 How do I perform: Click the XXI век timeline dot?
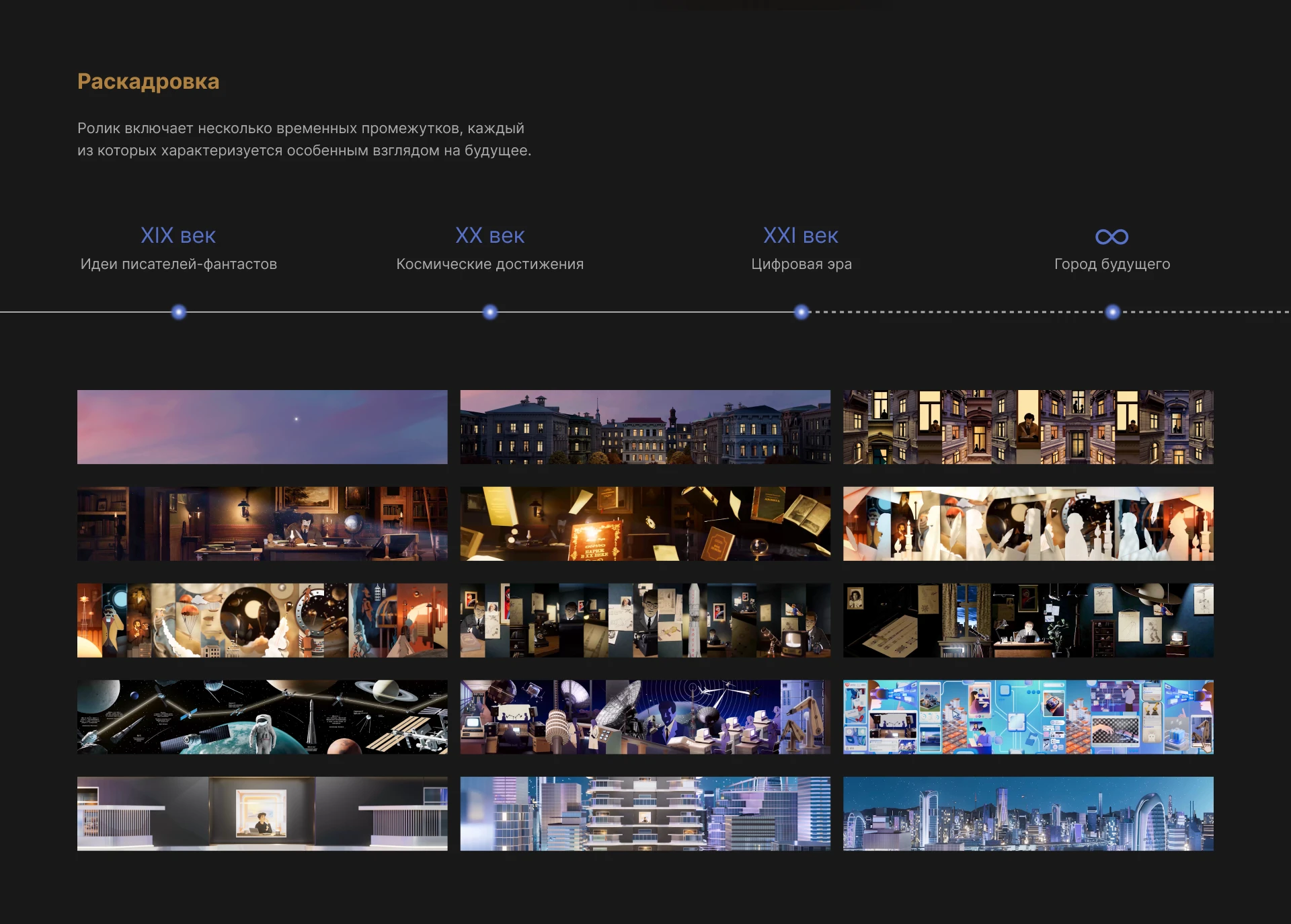pos(801,312)
